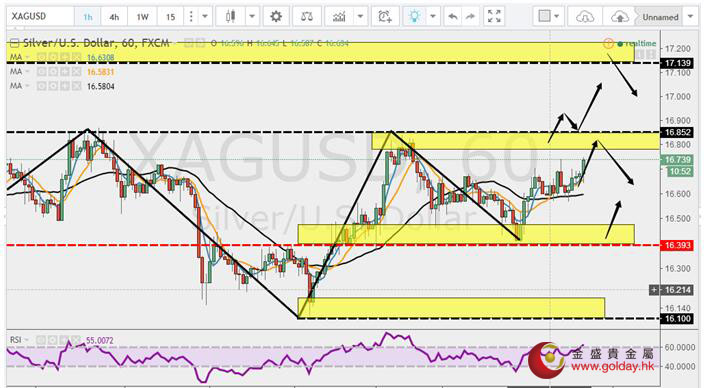Click the redo arrow in toolbar

pyautogui.click(x=470, y=17)
